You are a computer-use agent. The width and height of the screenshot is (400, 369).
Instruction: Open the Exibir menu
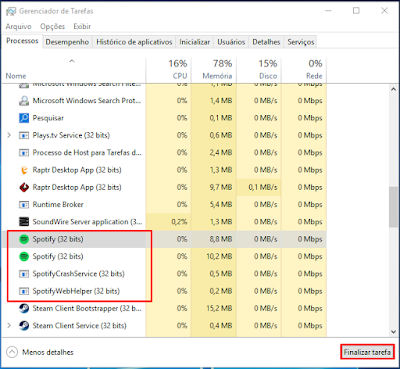pos(82,26)
